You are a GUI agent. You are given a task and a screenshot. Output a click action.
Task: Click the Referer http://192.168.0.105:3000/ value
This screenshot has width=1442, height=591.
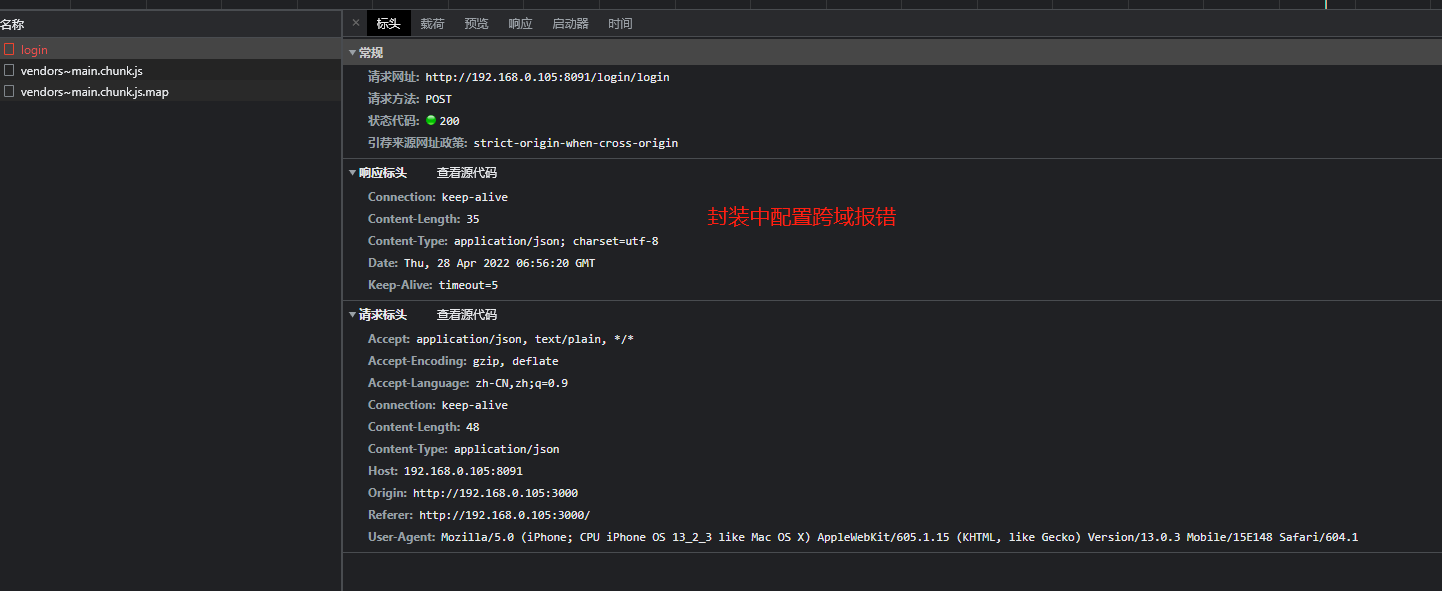coord(505,515)
